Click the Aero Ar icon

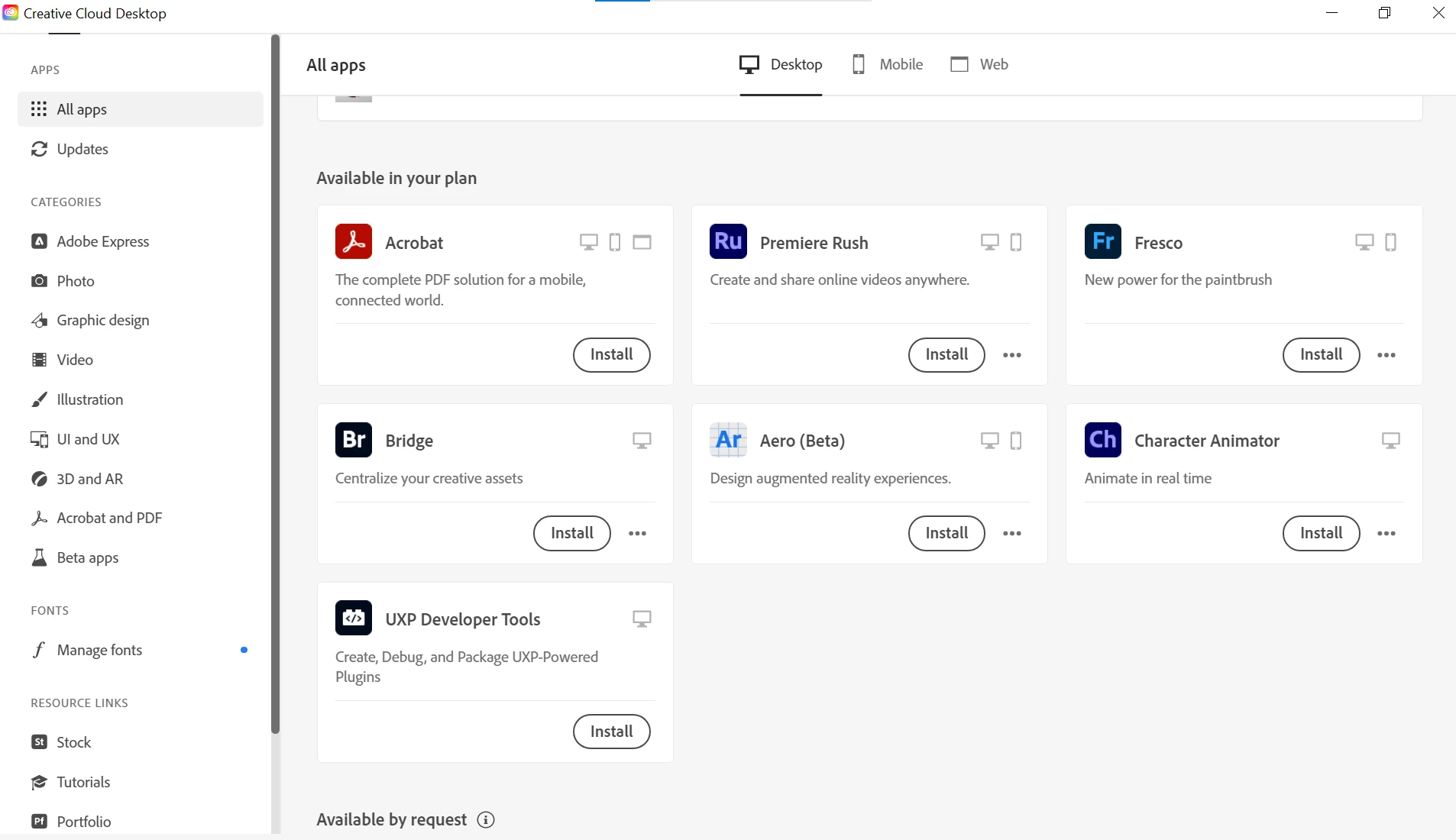coord(728,440)
